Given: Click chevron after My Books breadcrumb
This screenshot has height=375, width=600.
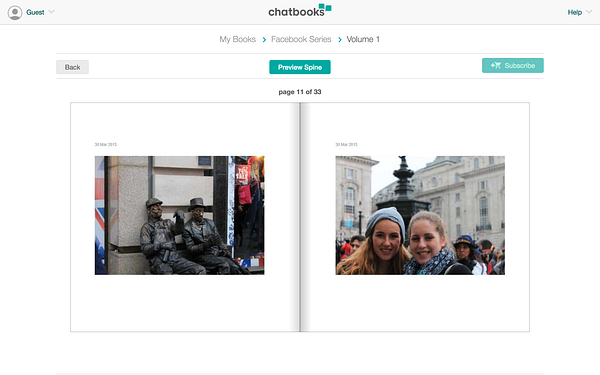Looking at the screenshot, I should (x=264, y=39).
